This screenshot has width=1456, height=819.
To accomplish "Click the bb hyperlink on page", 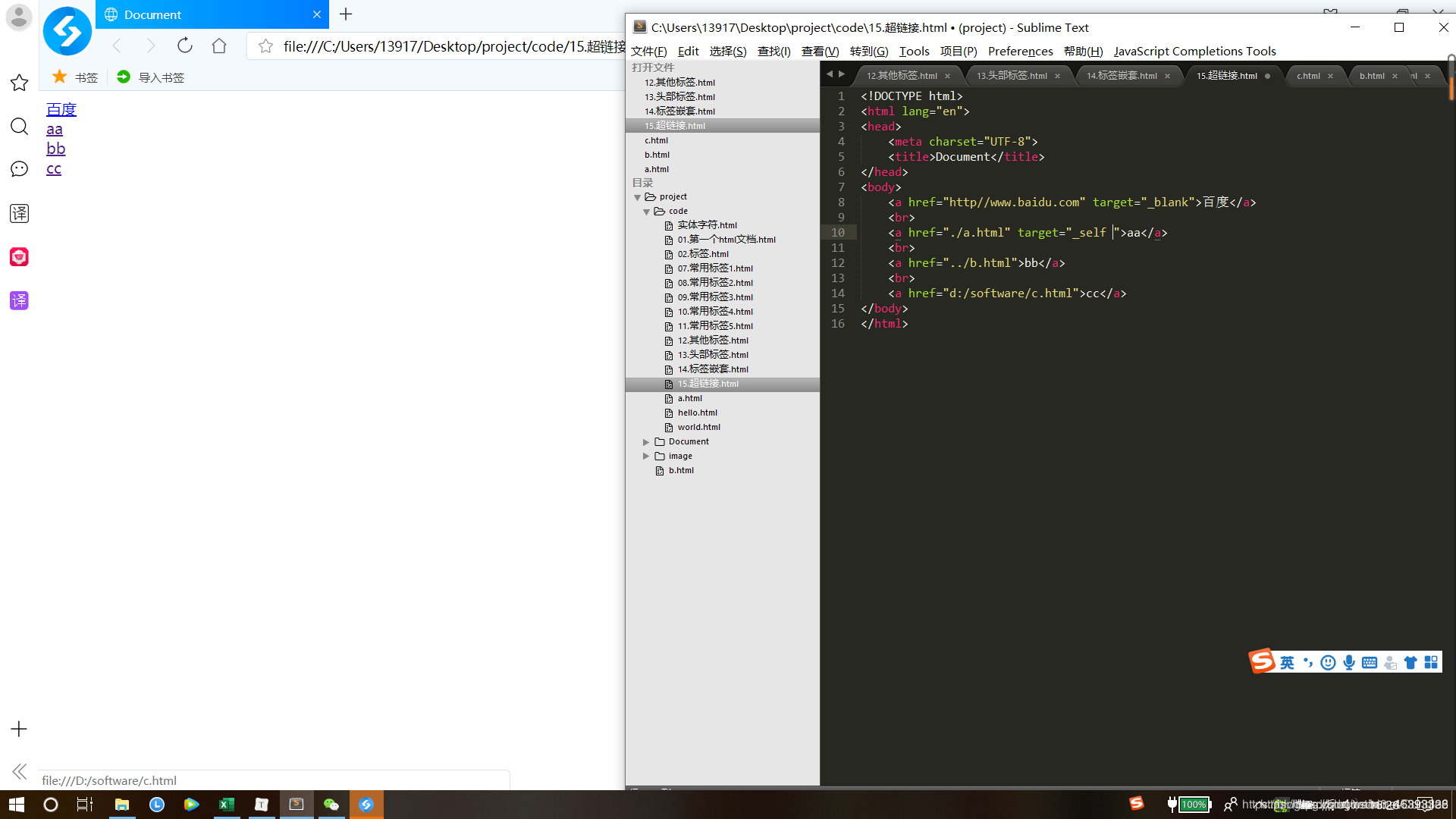I will (56, 149).
